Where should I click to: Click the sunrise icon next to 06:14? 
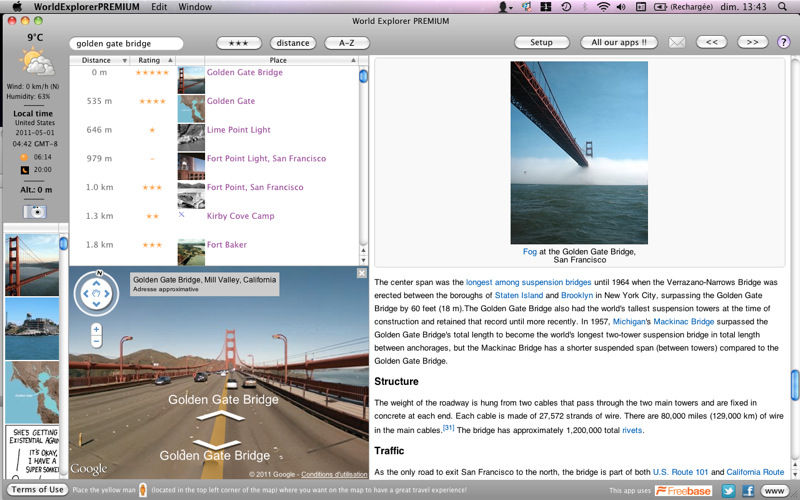(x=24, y=157)
